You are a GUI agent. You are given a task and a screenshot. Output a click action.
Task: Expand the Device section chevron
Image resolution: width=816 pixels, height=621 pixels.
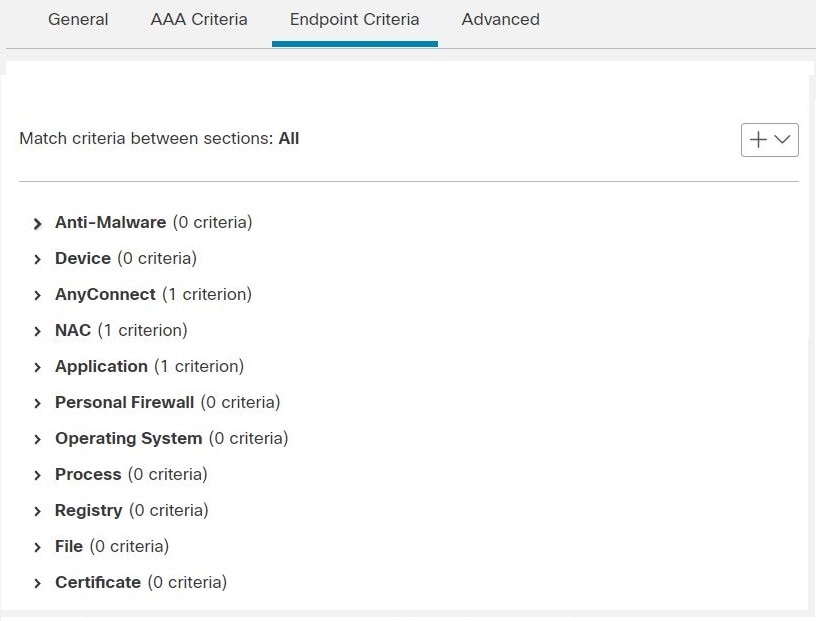[37, 259]
